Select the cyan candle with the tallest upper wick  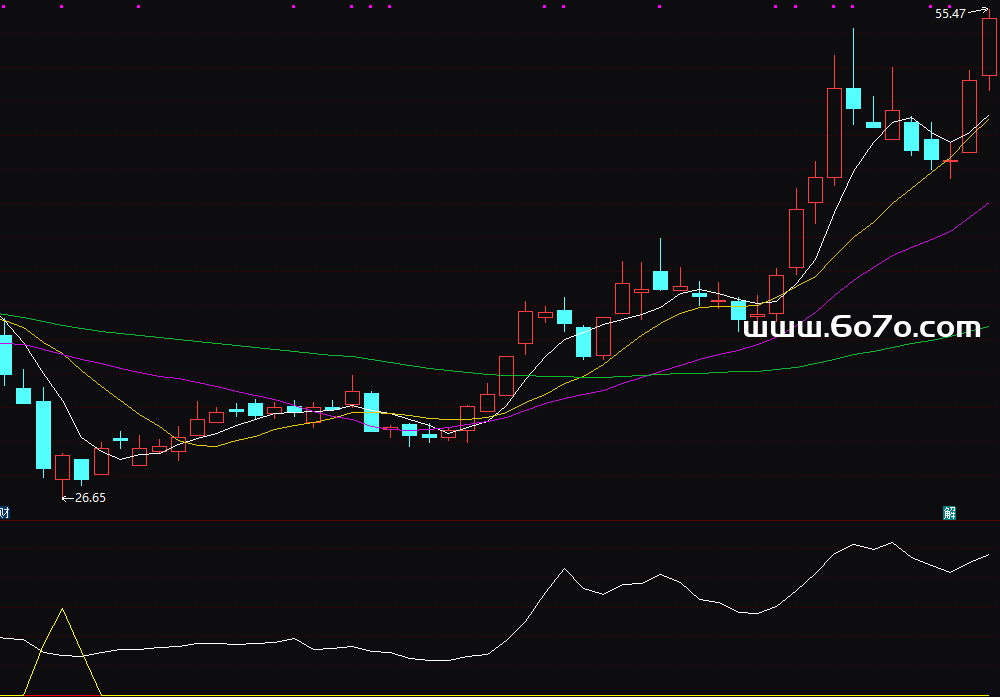tap(853, 97)
